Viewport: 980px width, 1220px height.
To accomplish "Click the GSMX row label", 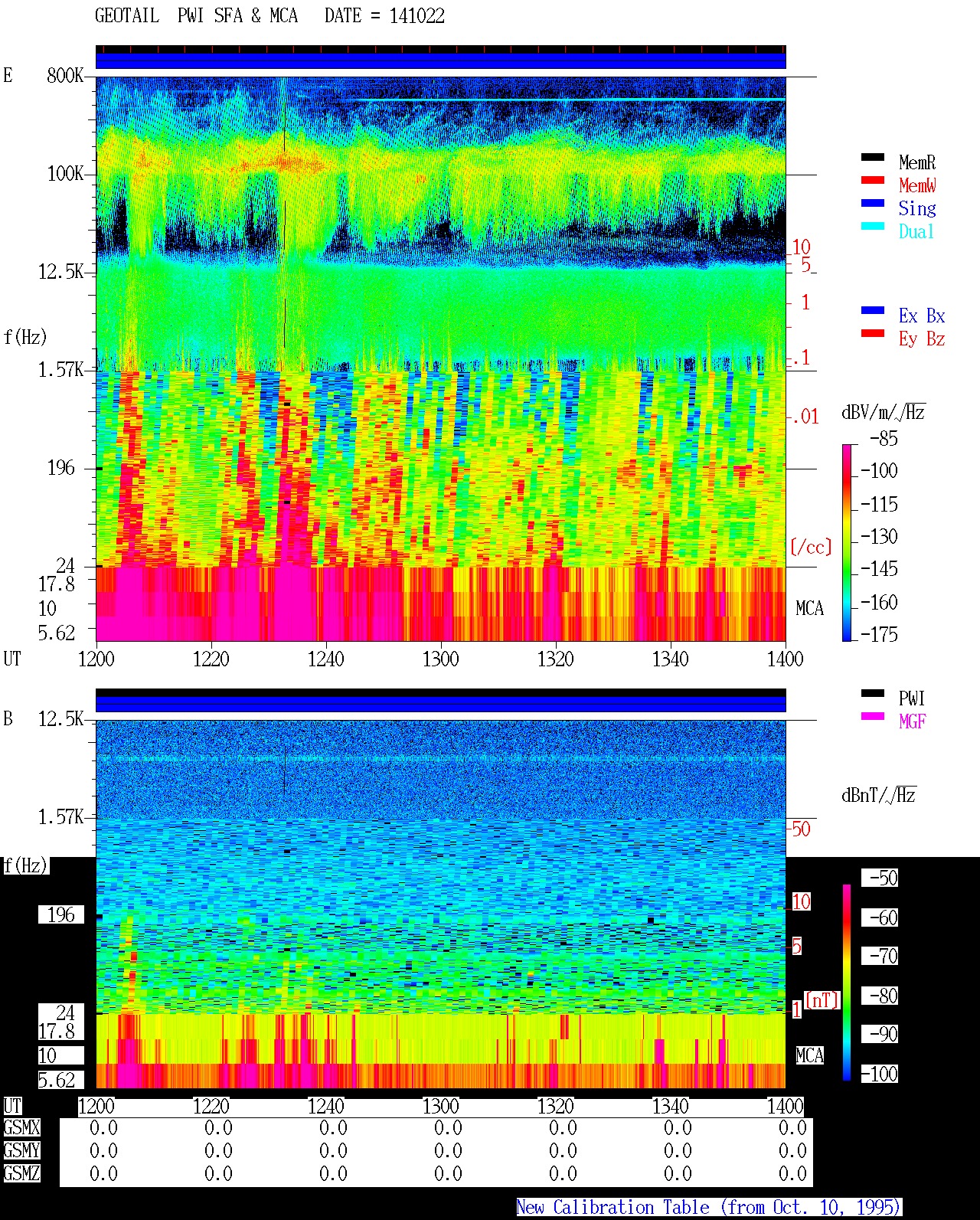I will [21, 1128].
